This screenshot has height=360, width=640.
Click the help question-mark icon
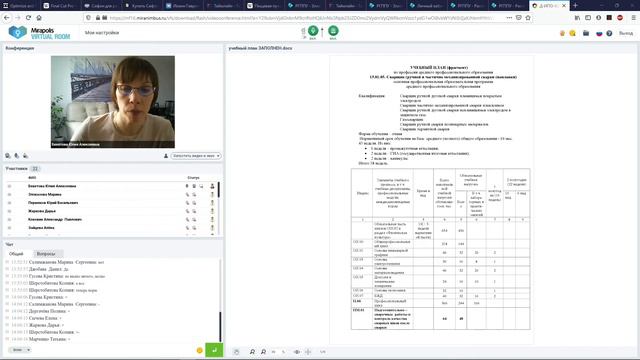[609, 33]
